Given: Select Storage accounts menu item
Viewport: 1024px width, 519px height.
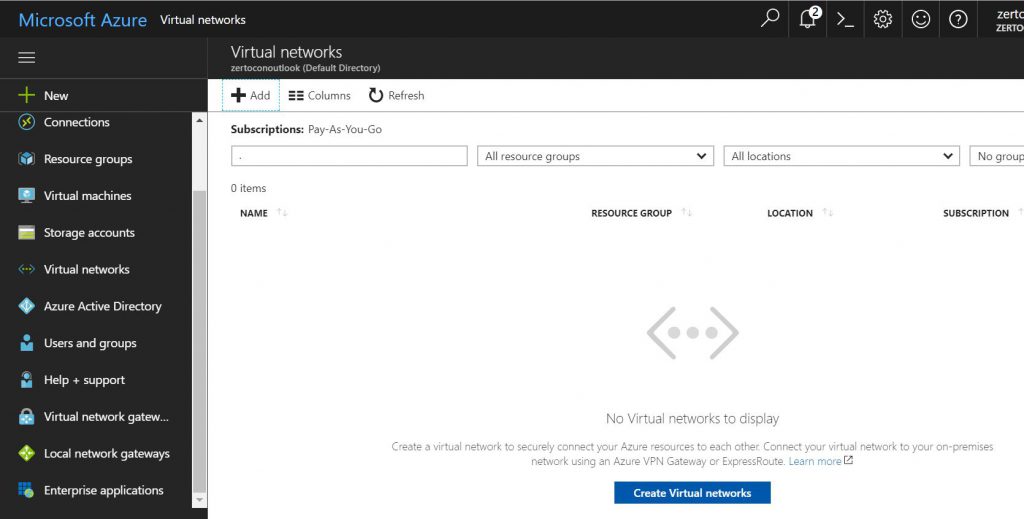Looking at the screenshot, I should coord(89,232).
